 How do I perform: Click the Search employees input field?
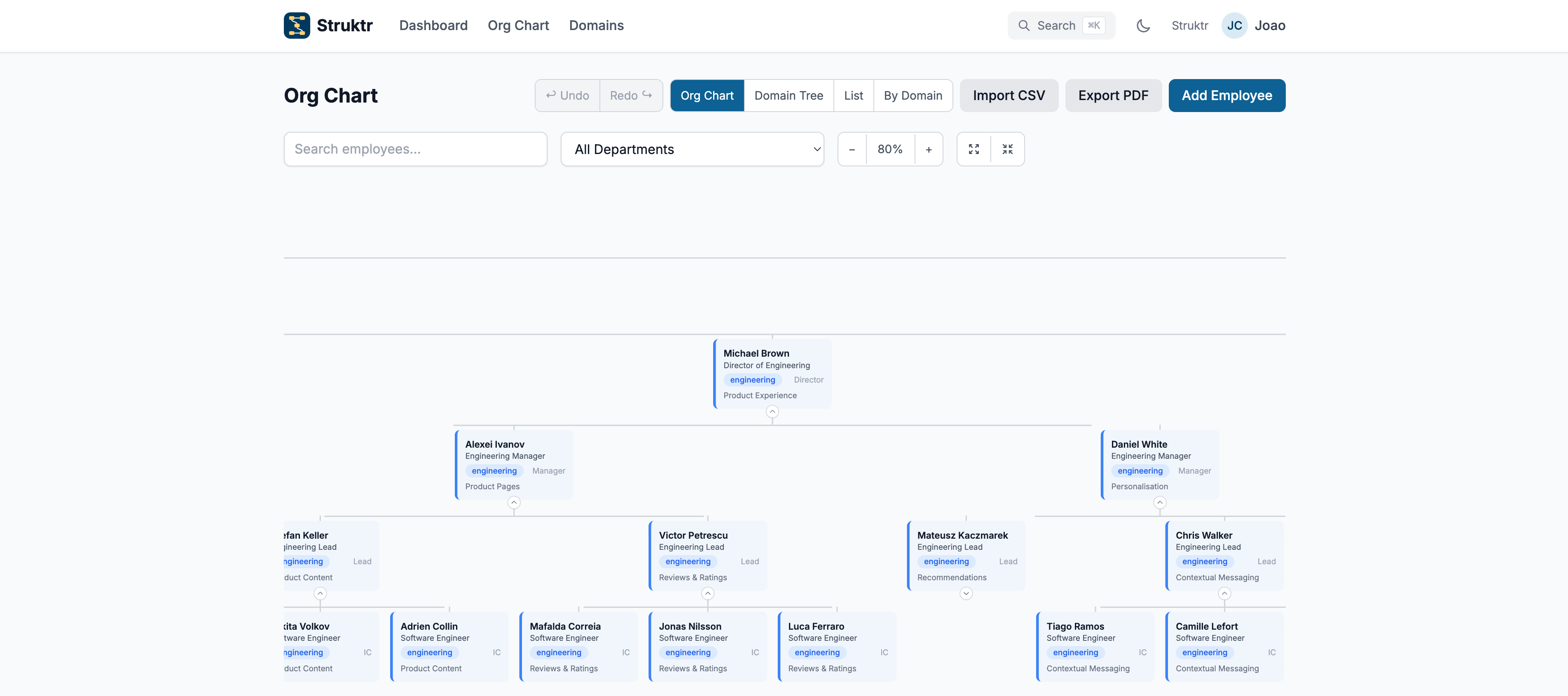415,149
